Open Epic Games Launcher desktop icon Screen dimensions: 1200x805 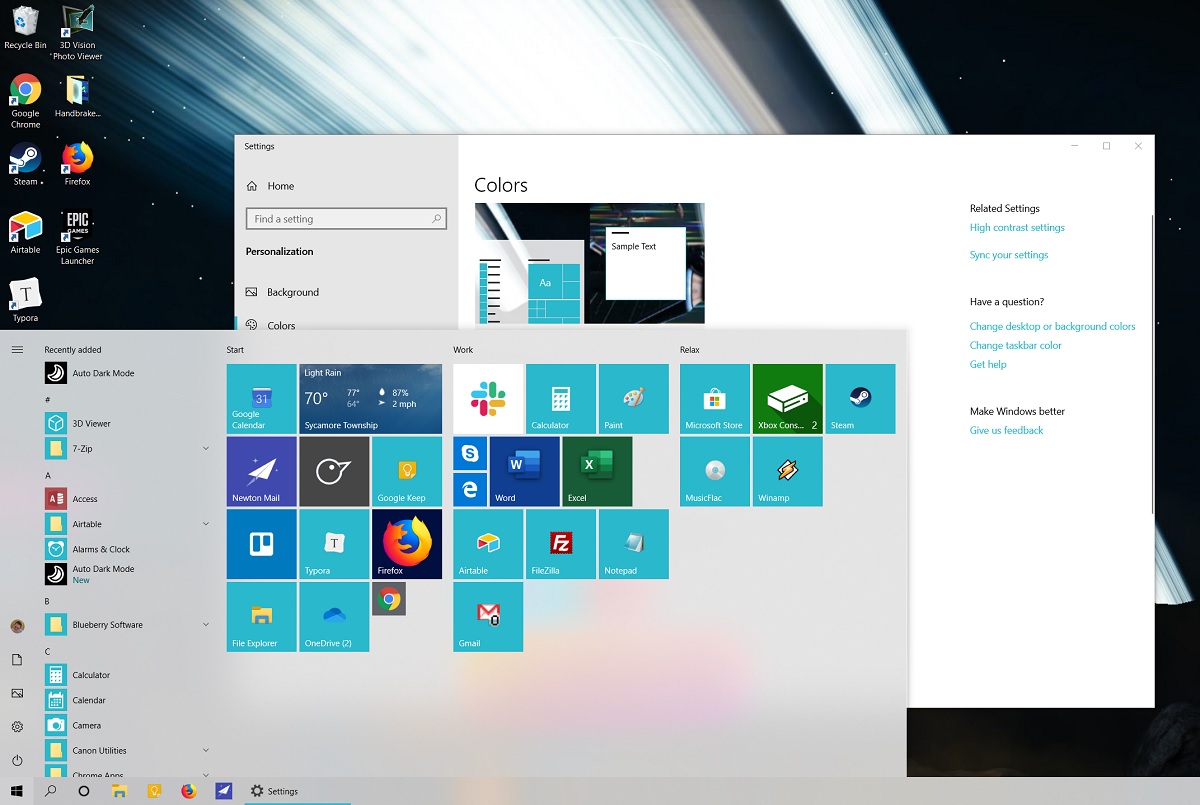(x=77, y=238)
